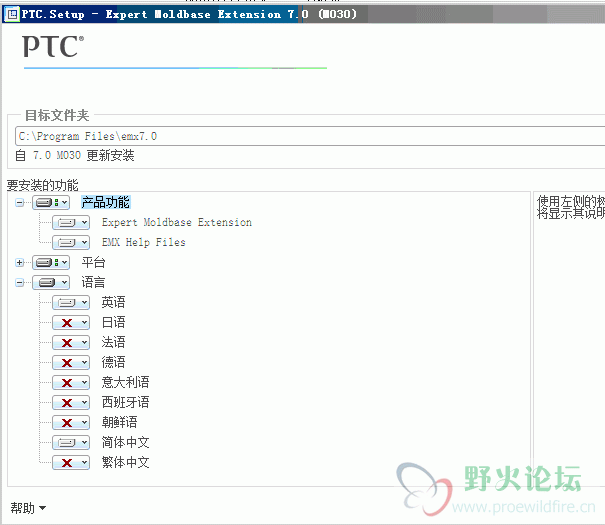
Task: Select the 西班牙语 language item
Action: (125, 403)
